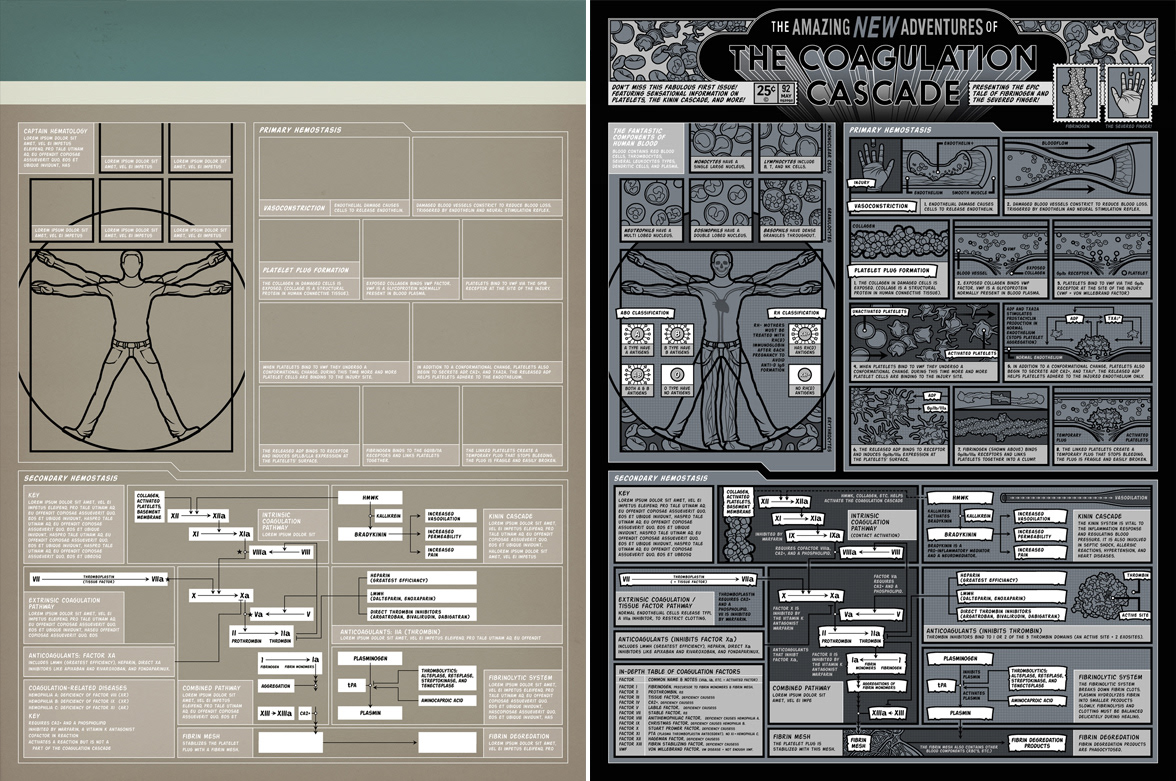This screenshot has height=781, width=1176.
Task: Click the 'IX → IXa' factor box
Action: 816,536
